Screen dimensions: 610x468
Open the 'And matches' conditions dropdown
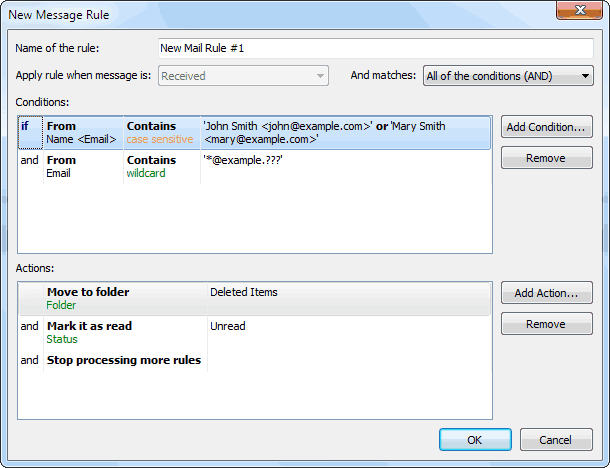[x=508, y=76]
